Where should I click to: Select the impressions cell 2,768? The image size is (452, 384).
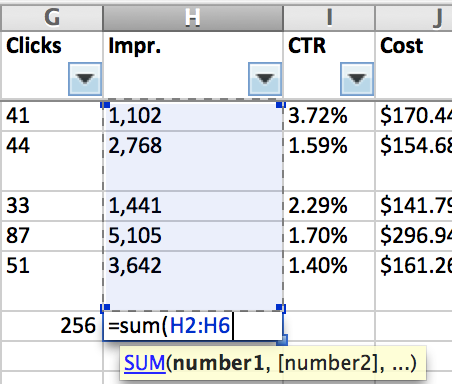tap(193, 161)
